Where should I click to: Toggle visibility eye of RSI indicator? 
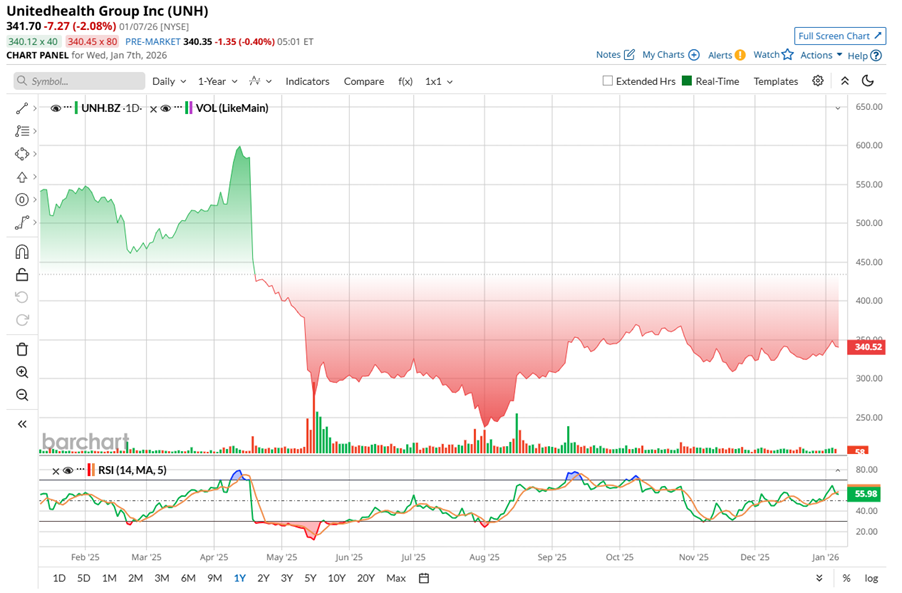(68, 470)
